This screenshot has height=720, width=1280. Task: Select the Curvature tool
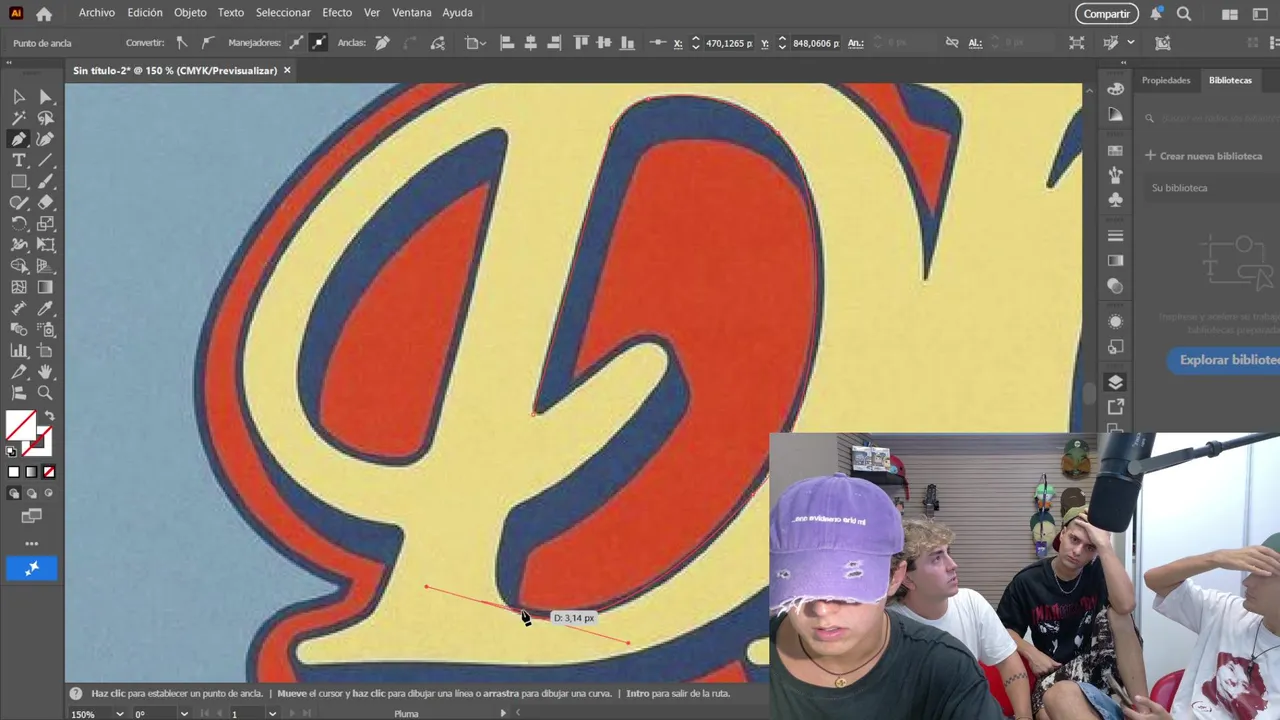45,139
